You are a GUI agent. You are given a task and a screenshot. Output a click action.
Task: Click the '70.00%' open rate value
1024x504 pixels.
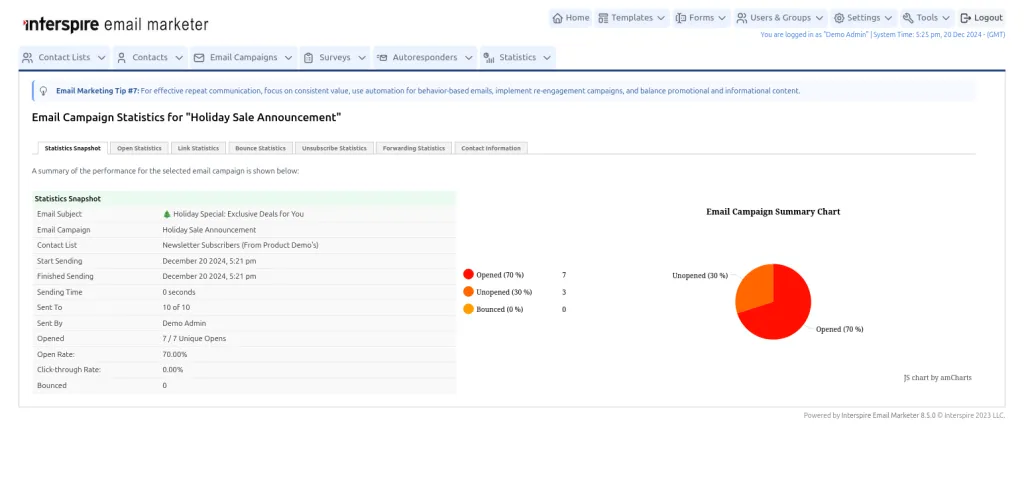tap(175, 354)
